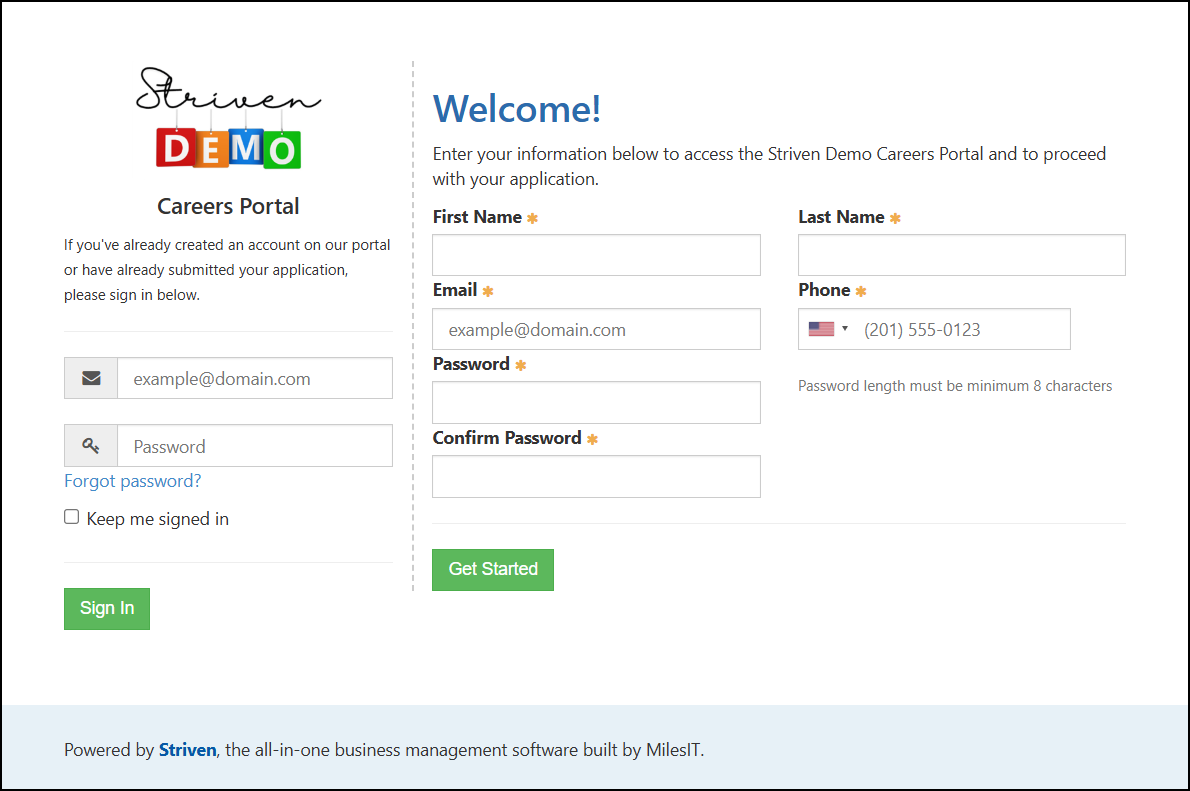Viewport: 1190px width, 791px height.
Task: Click into the Last Name field
Action: (x=962, y=255)
